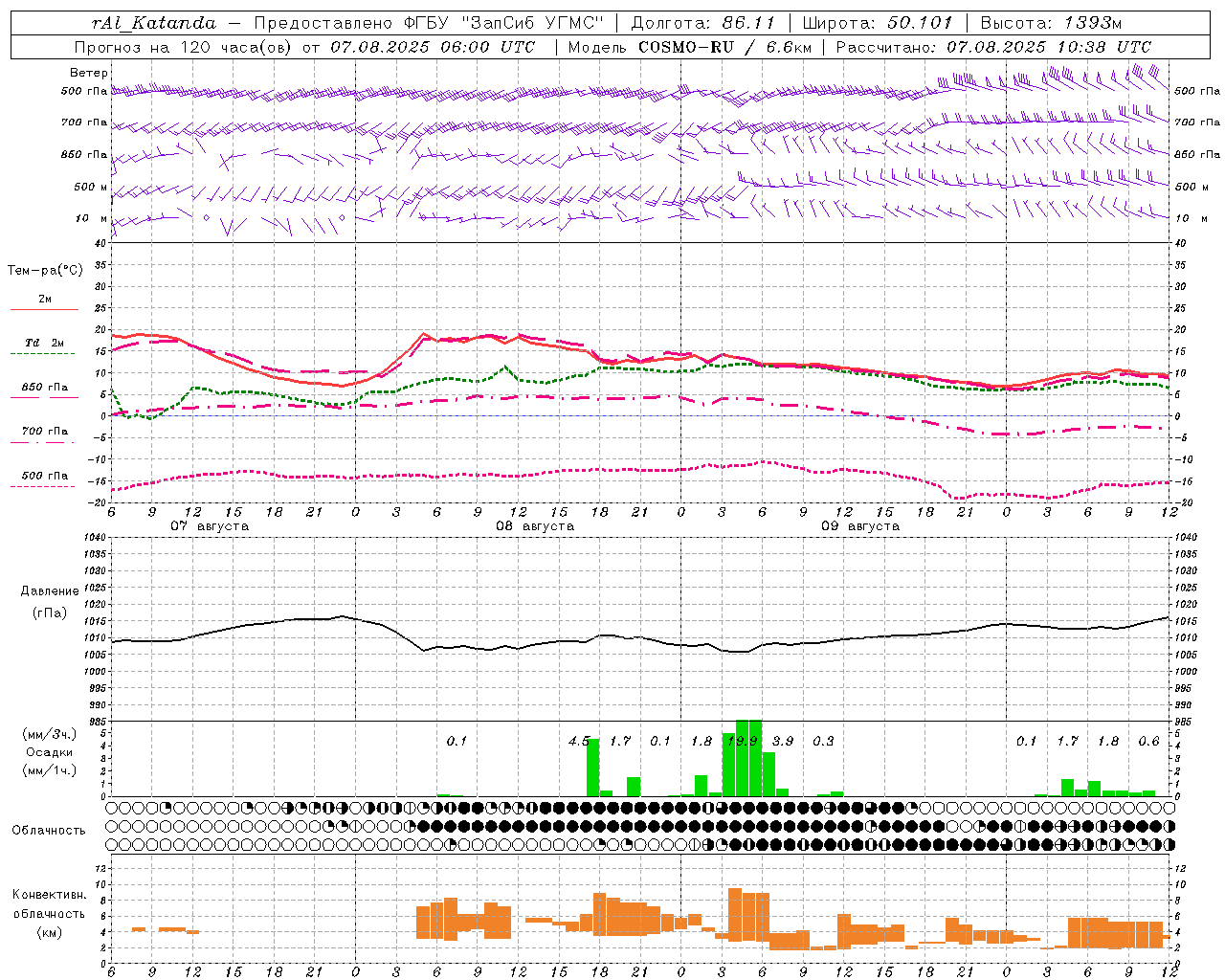Click the Широта: 50.101 header field
The image size is (1225, 980).
tap(878, 23)
